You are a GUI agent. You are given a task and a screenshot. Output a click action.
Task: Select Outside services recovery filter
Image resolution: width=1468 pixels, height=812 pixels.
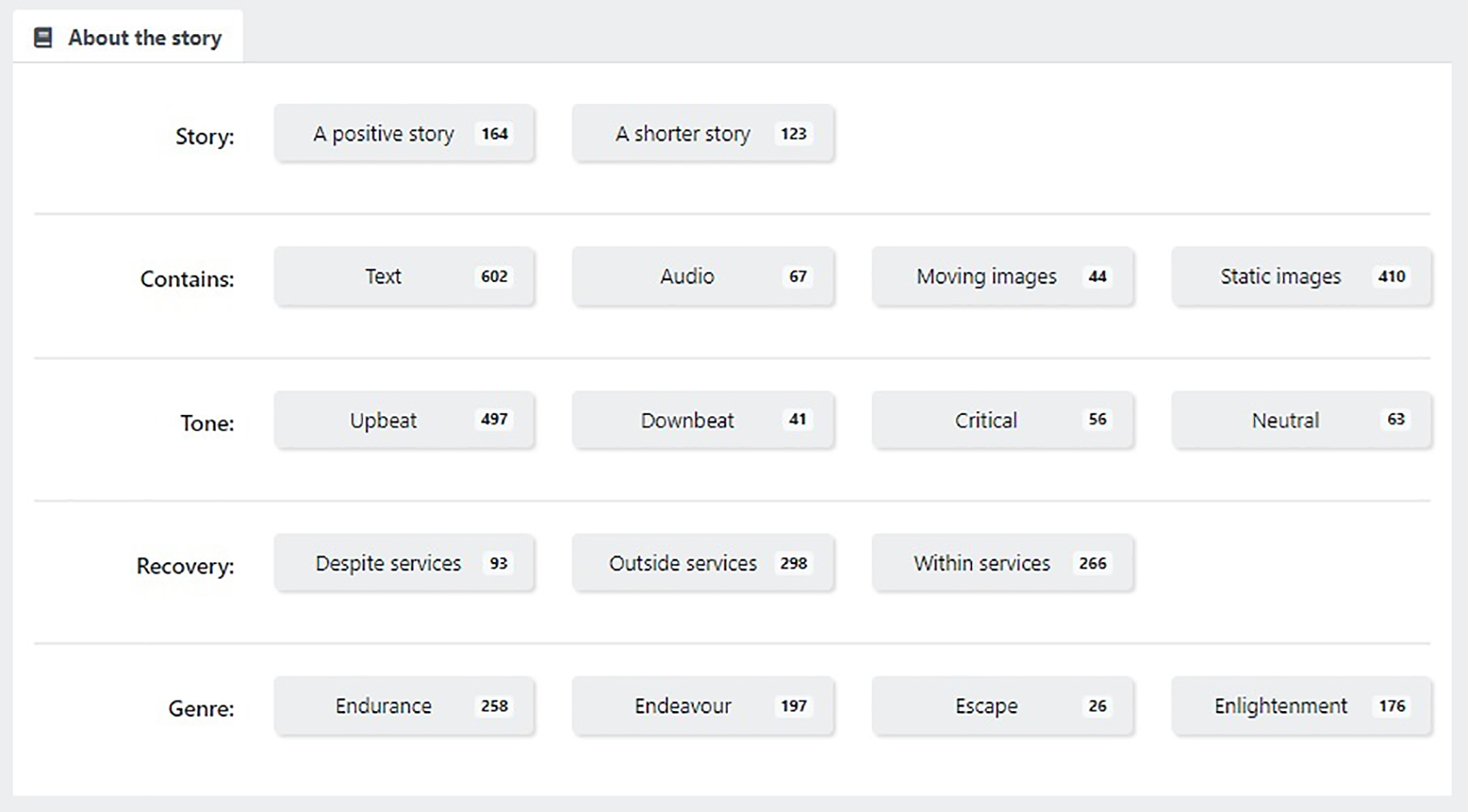point(702,563)
